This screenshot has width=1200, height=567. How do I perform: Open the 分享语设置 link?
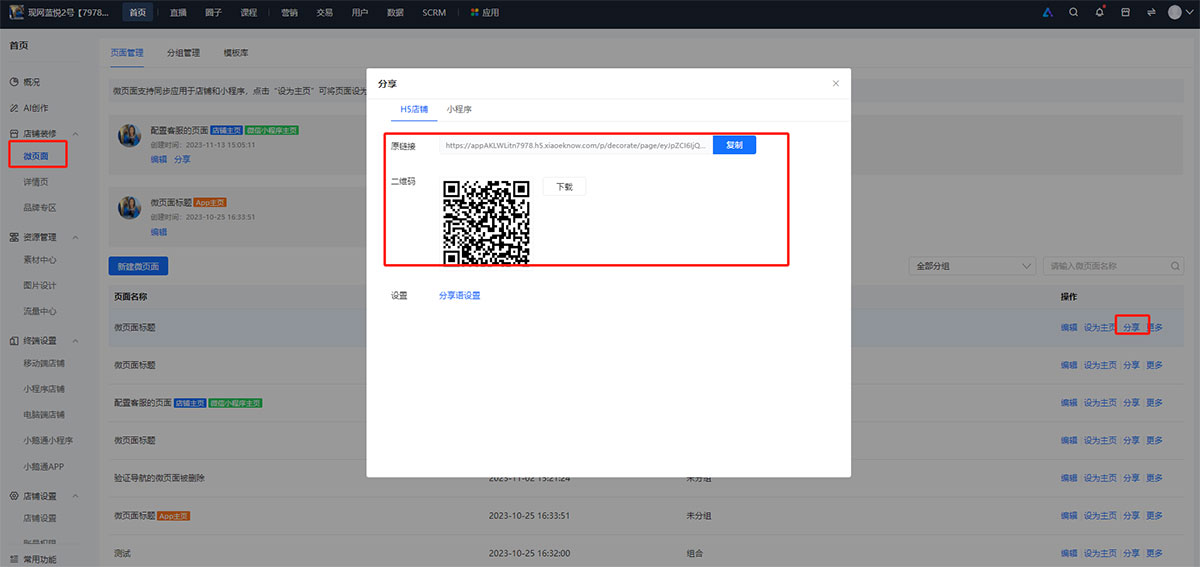pos(459,296)
